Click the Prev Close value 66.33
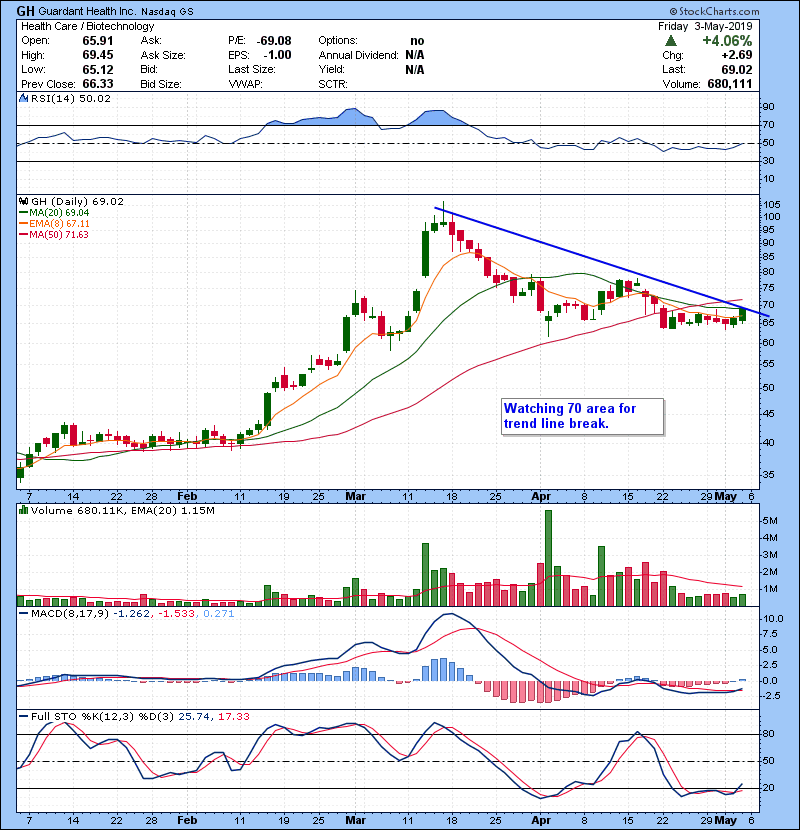 (x=97, y=84)
